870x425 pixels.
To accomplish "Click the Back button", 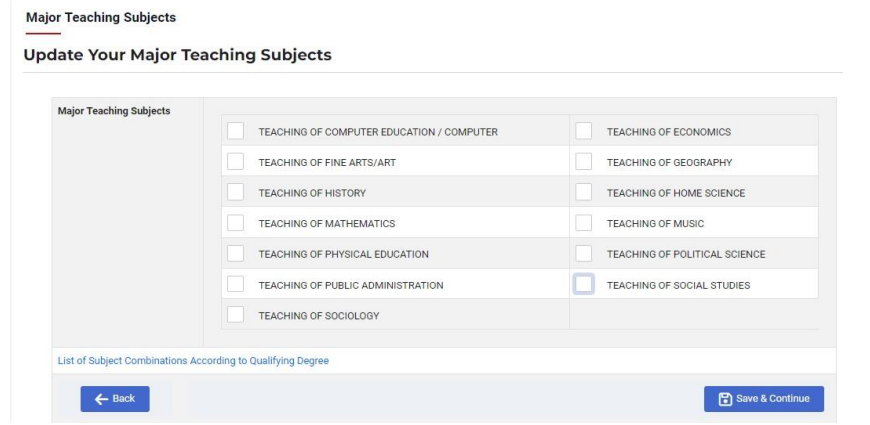I will tap(115, 399).
